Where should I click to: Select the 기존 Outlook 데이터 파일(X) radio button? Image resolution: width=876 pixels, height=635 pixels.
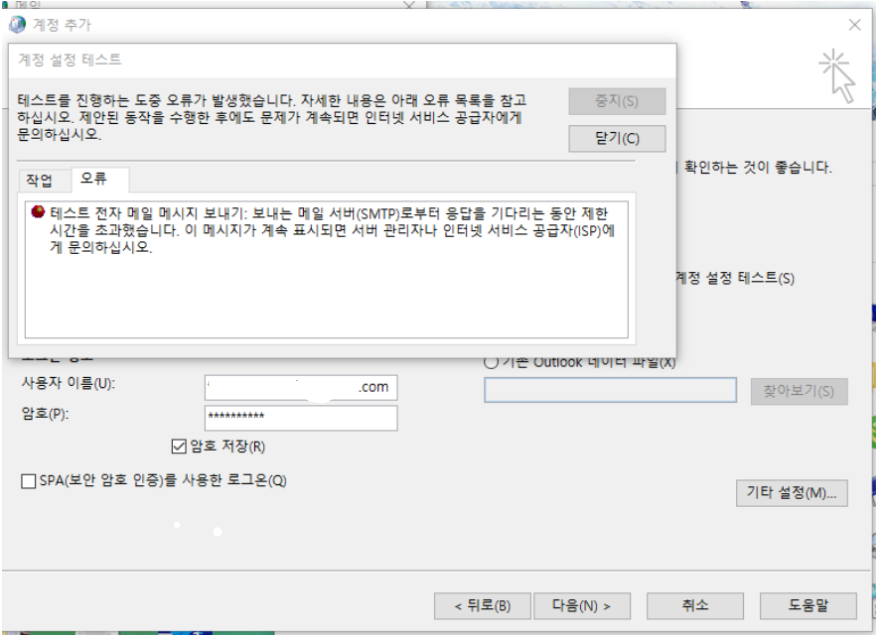click(491, 362)
